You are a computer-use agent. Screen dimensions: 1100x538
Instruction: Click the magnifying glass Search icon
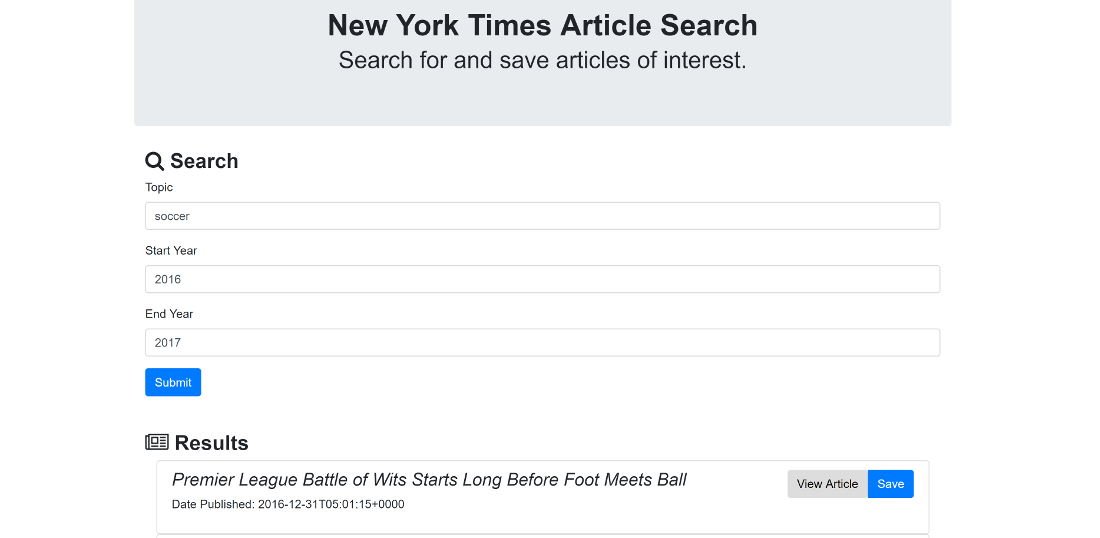coord(155,161)
